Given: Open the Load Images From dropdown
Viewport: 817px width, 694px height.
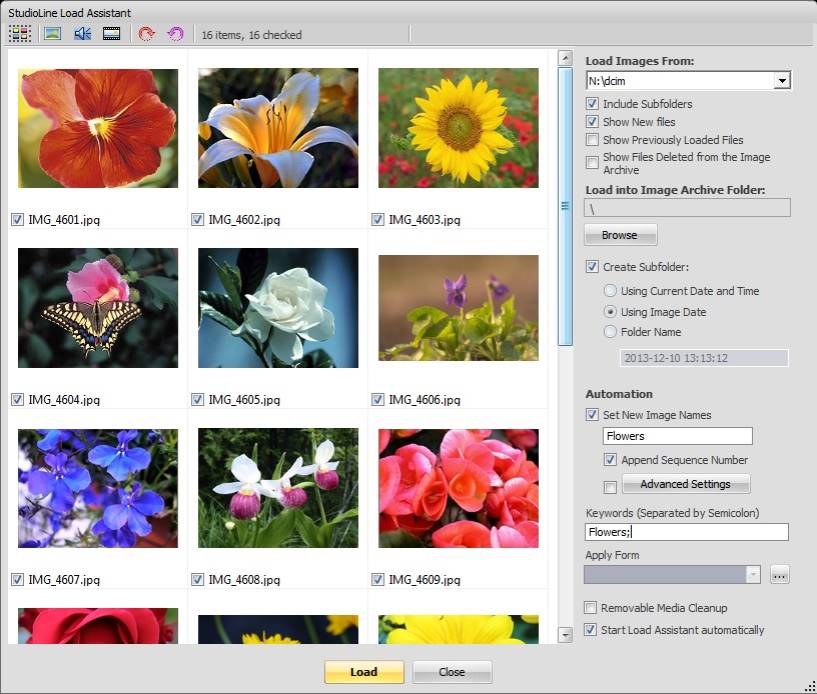Looking at the screenshot, I should 782,81.
